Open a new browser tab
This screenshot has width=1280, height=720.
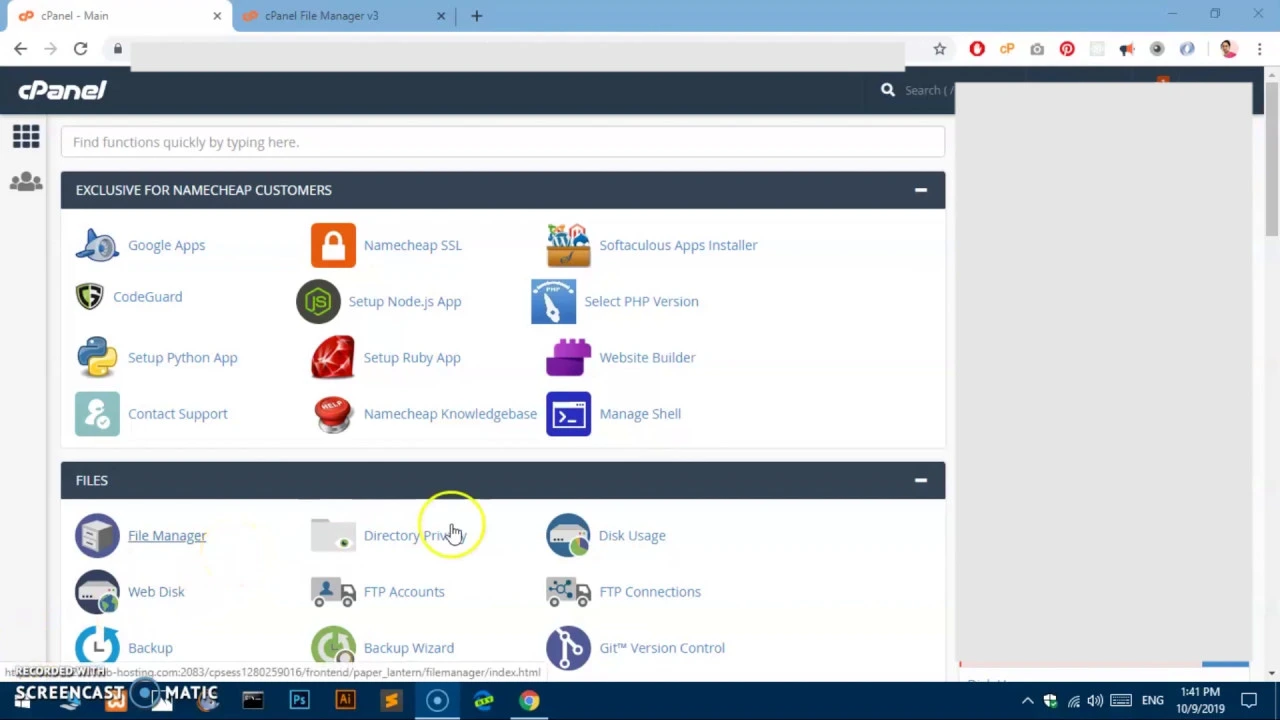[x=477, y=16]
